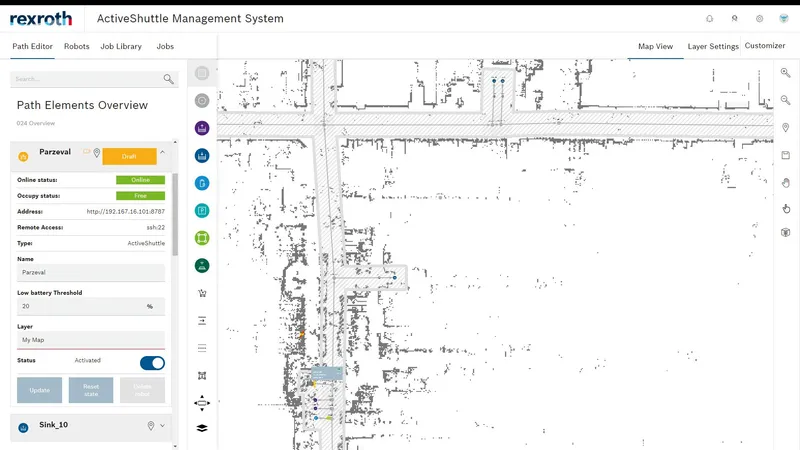The image size is (800, 450).
Task: Switch to Layer Settings tab
Action: tap(713, 46)
